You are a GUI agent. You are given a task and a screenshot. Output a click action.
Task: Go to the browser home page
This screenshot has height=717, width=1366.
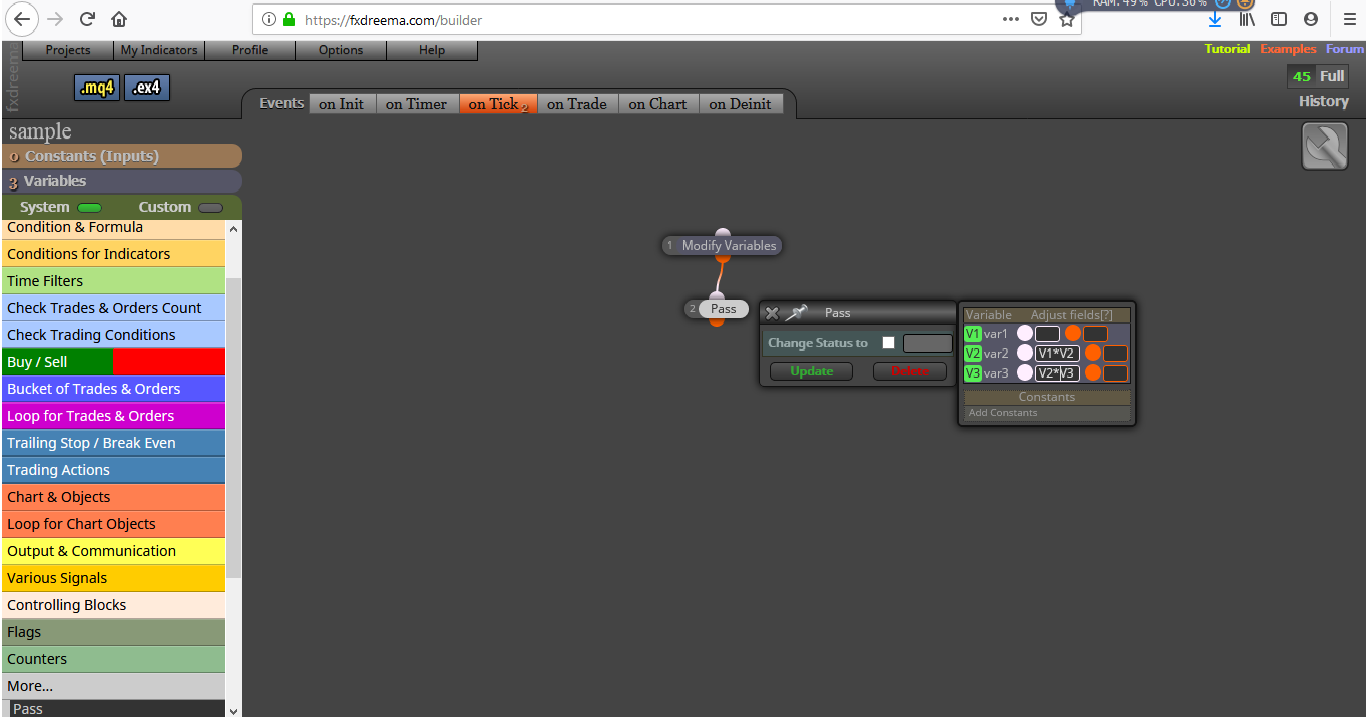[x=119, y=19]
